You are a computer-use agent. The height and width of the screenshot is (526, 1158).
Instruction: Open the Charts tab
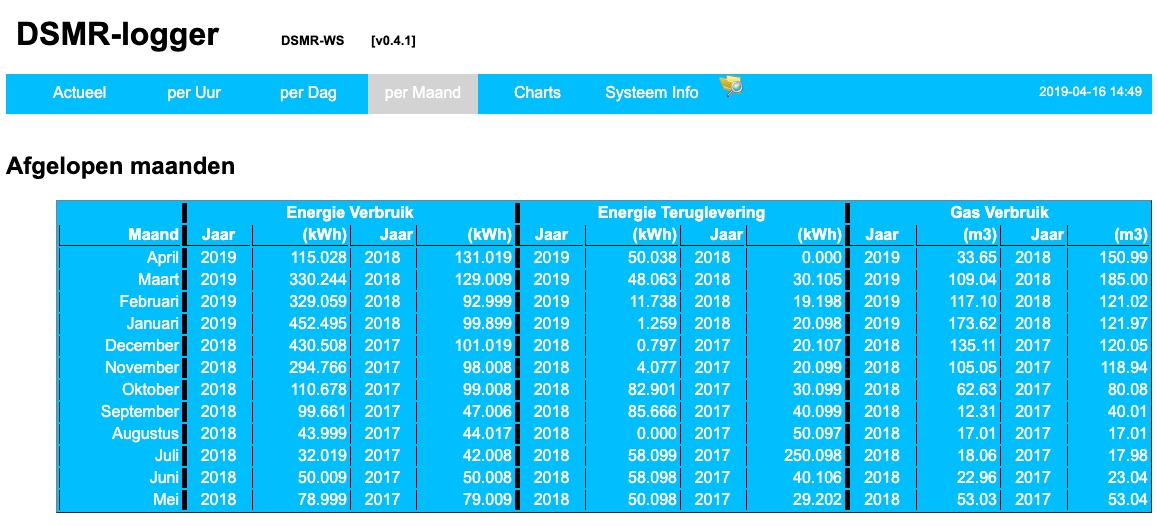[537, 93]
